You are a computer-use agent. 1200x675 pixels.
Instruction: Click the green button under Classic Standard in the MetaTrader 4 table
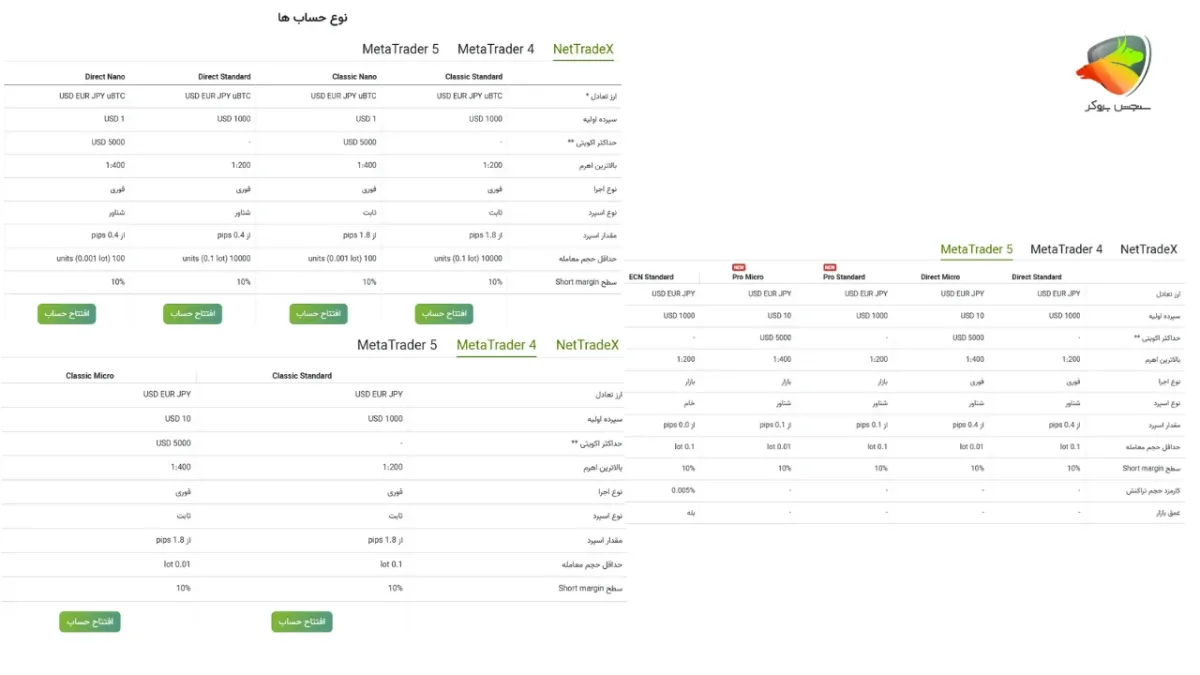click(x=302, y=622)
